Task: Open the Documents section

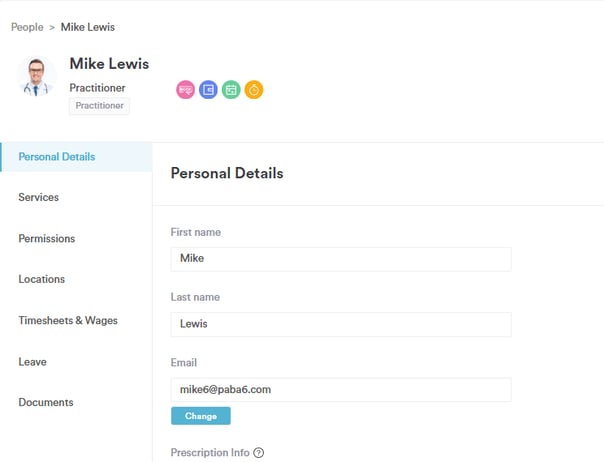Action: pos(46,403)
